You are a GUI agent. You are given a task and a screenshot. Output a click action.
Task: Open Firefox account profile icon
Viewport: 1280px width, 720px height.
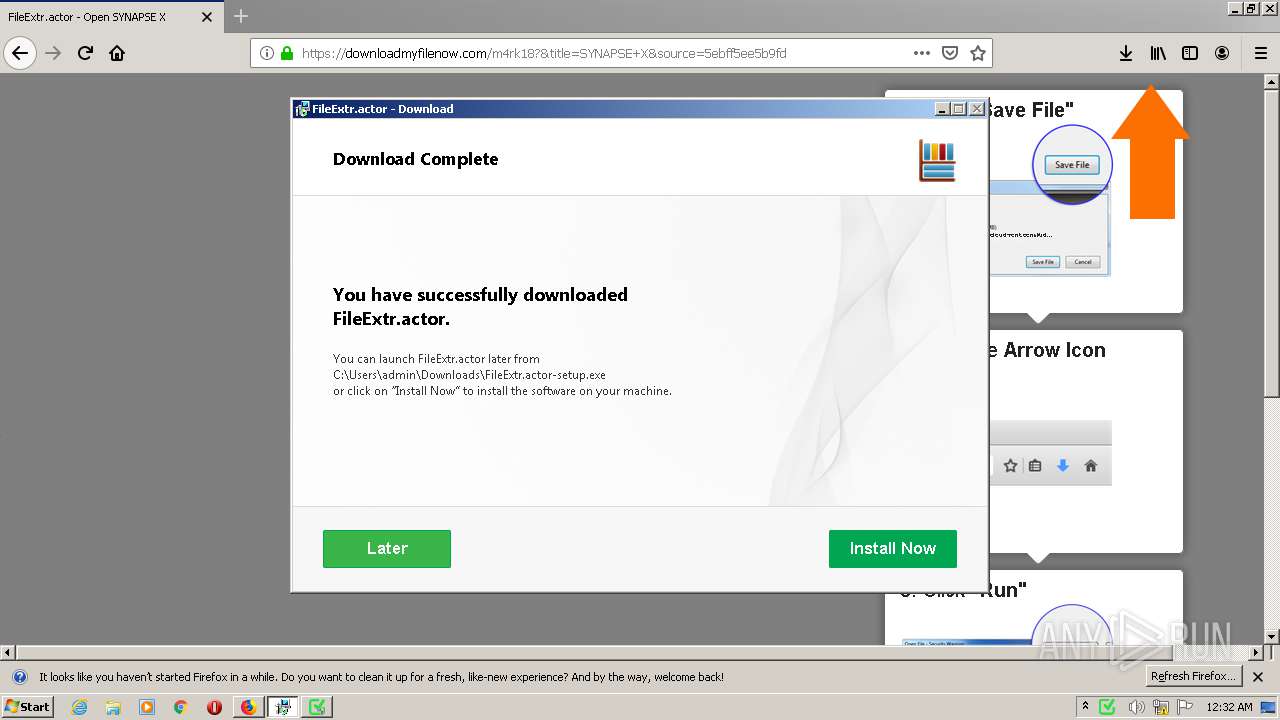(x=1222, y=53)
